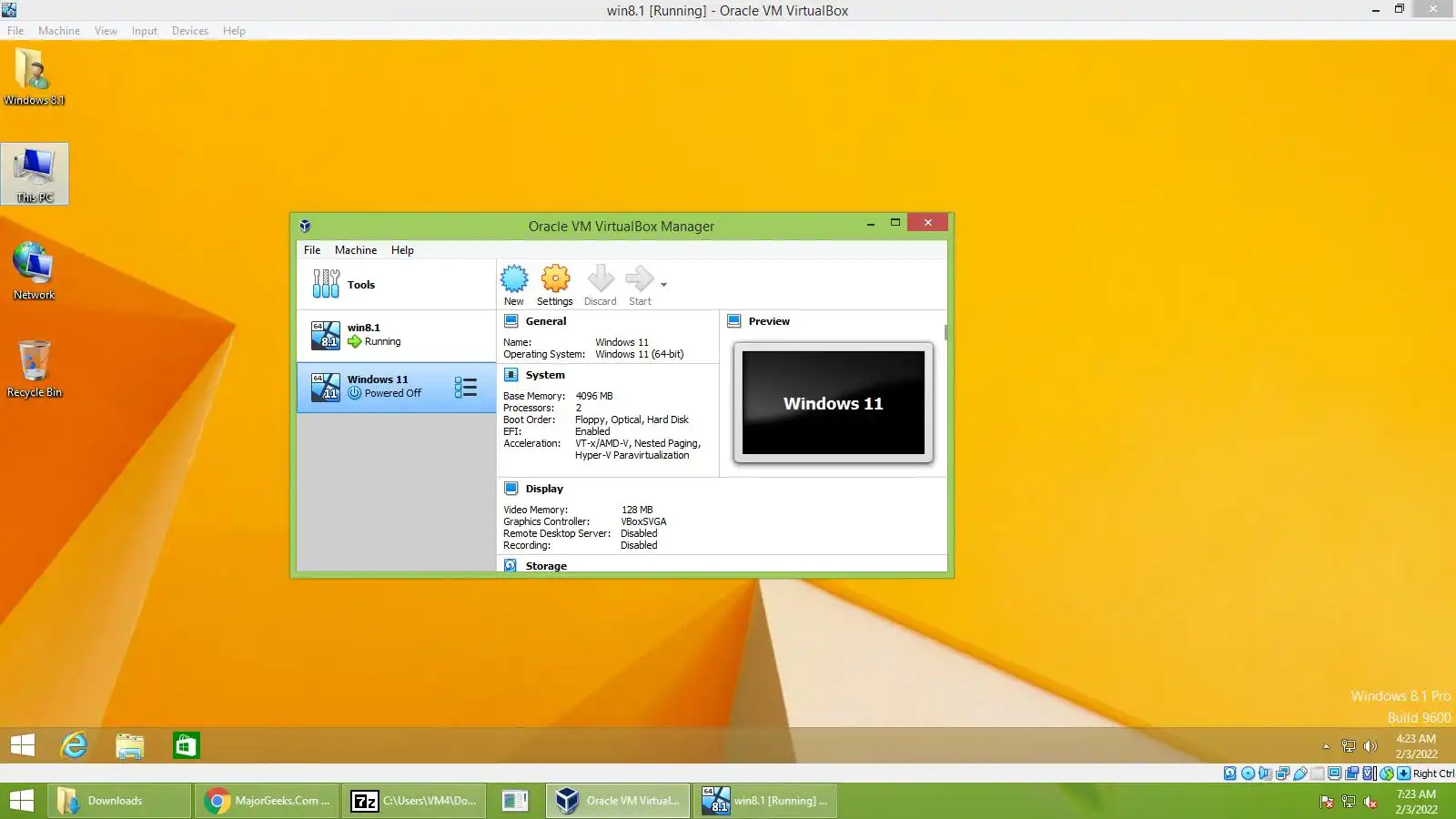The height and width of the screenshot is (819, 1456).
Task: Click the VirtualBox Manager title bar logo icon
Action: [x=305, y=226]
